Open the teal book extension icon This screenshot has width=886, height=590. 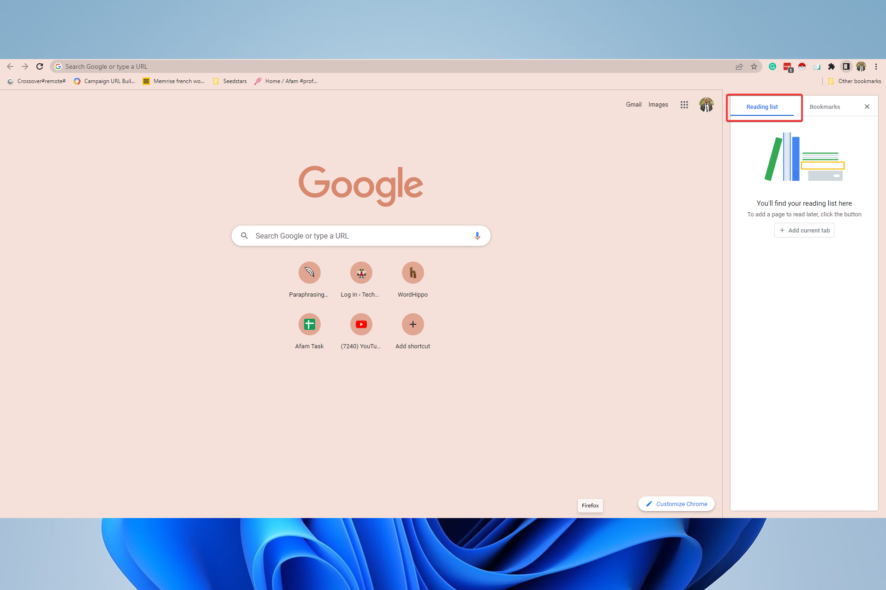(816, 67)
